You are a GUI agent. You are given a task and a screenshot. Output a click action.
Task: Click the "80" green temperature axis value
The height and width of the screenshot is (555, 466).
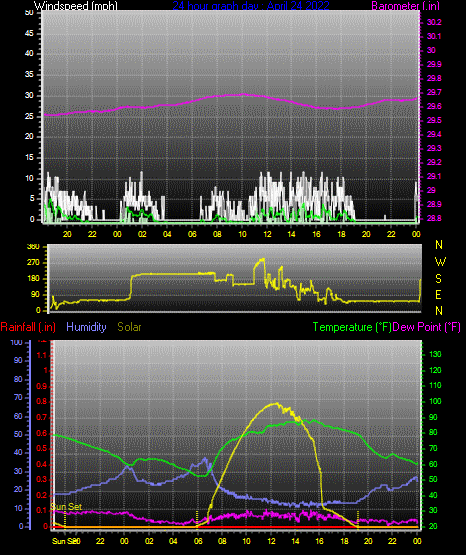(x=433, y=433)
